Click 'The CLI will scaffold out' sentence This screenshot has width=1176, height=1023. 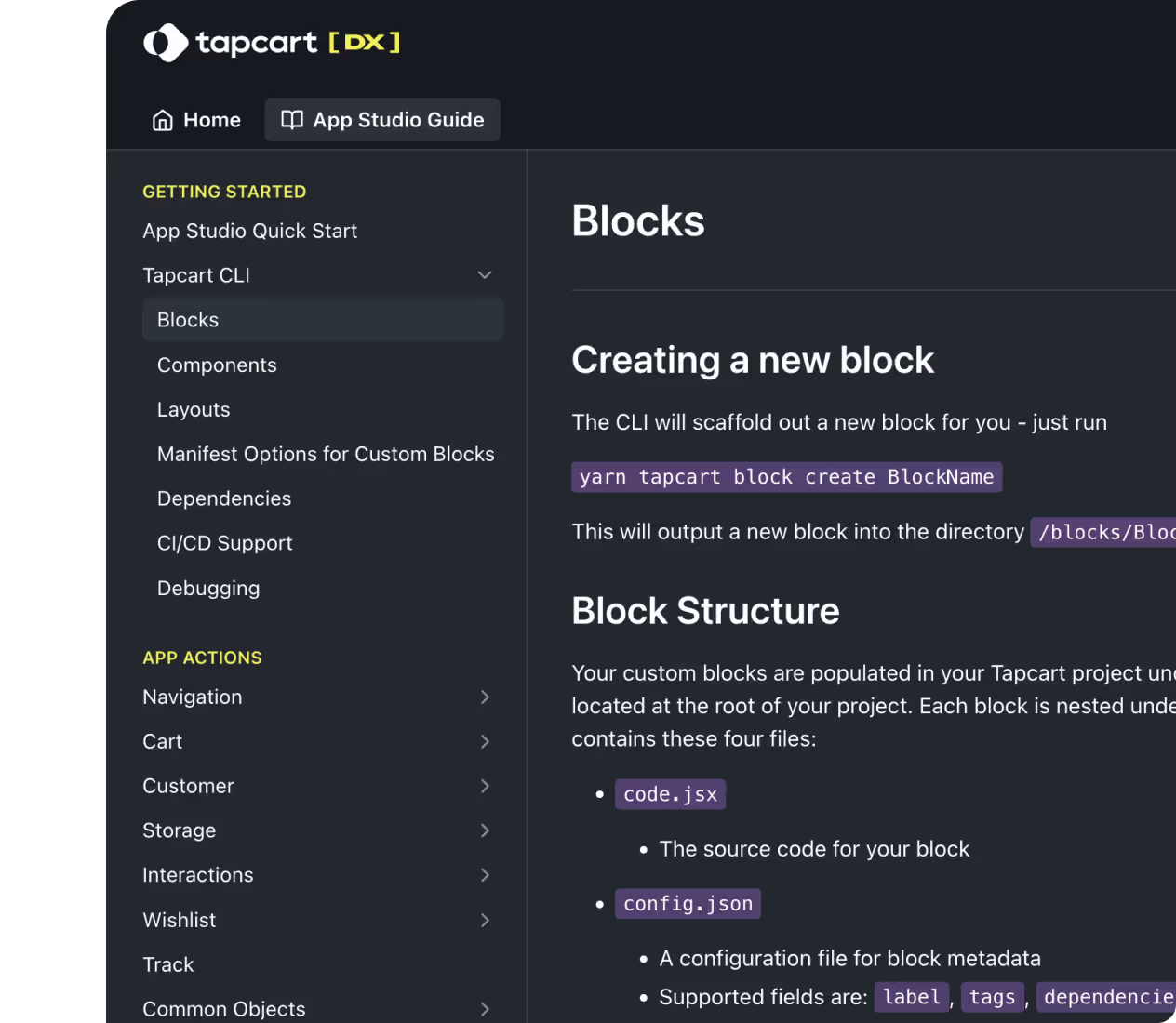(x=839, y=422)
